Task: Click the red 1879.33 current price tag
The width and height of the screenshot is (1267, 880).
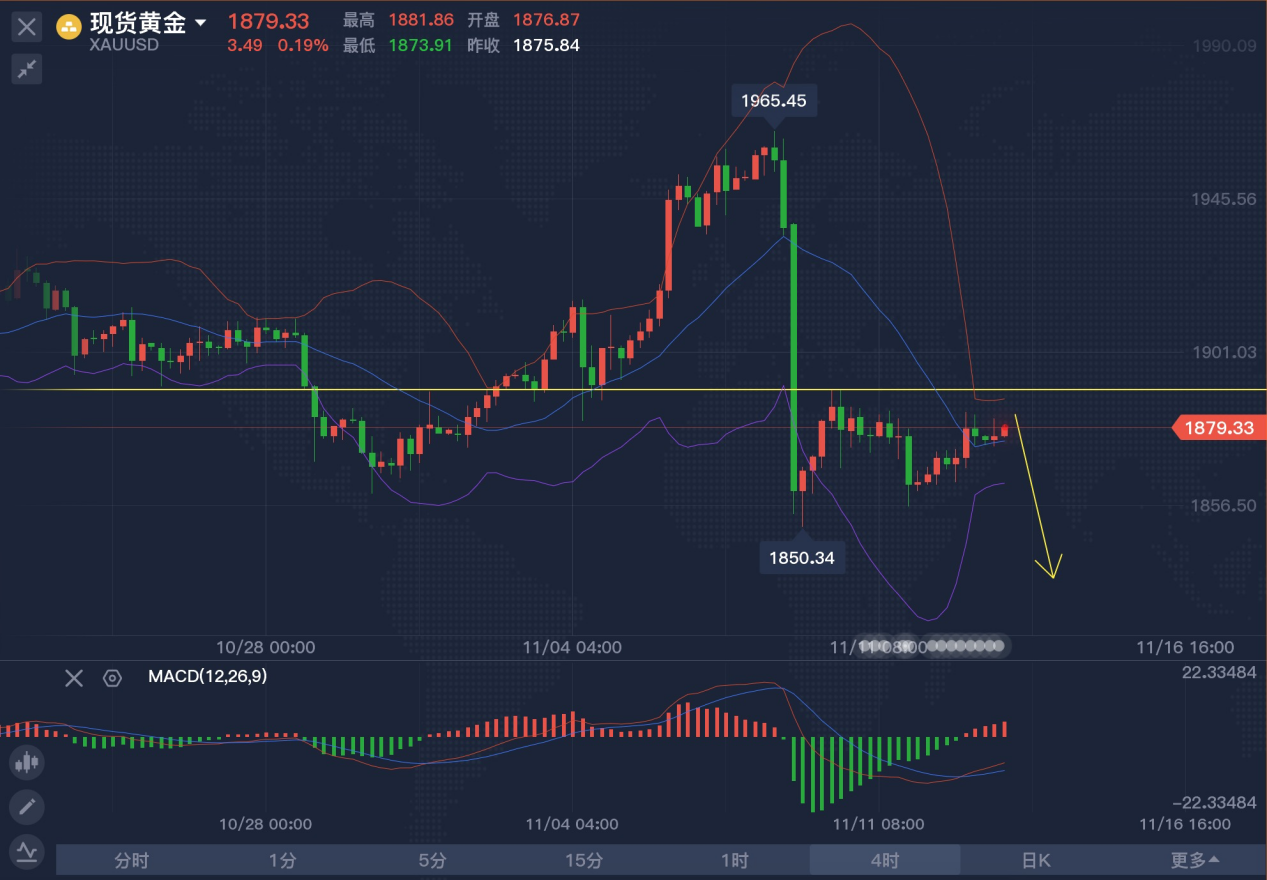Action: coord(1219,428)
